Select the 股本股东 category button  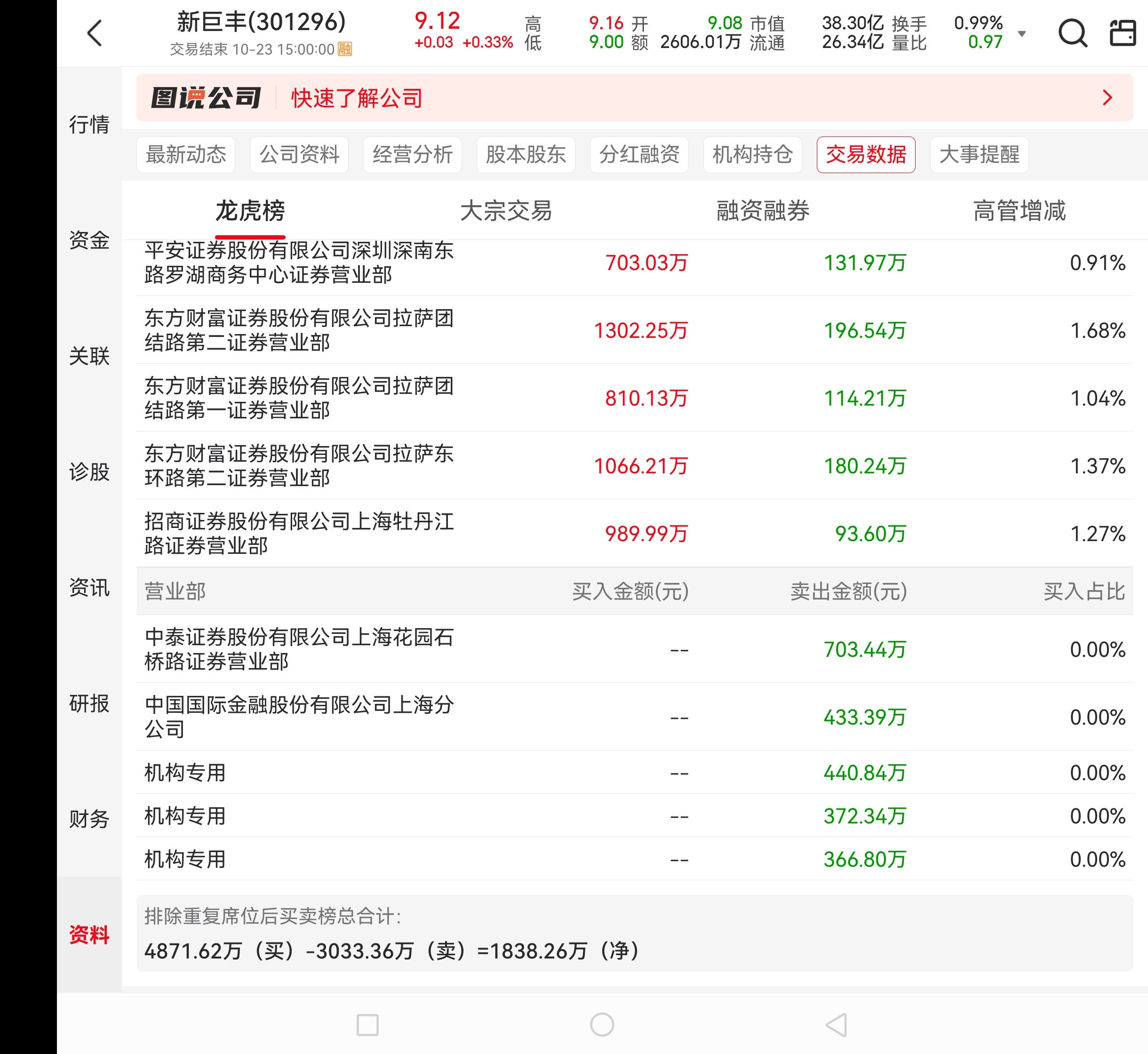[x=525, y=154]
